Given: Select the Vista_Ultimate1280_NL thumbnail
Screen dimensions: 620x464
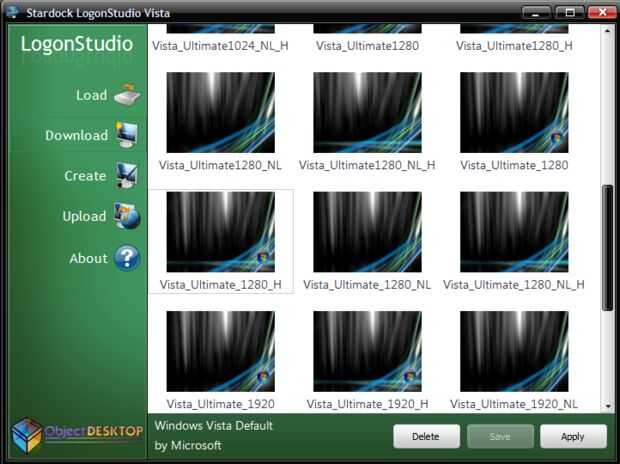Looking at the screenshot, I should [221, 112].
